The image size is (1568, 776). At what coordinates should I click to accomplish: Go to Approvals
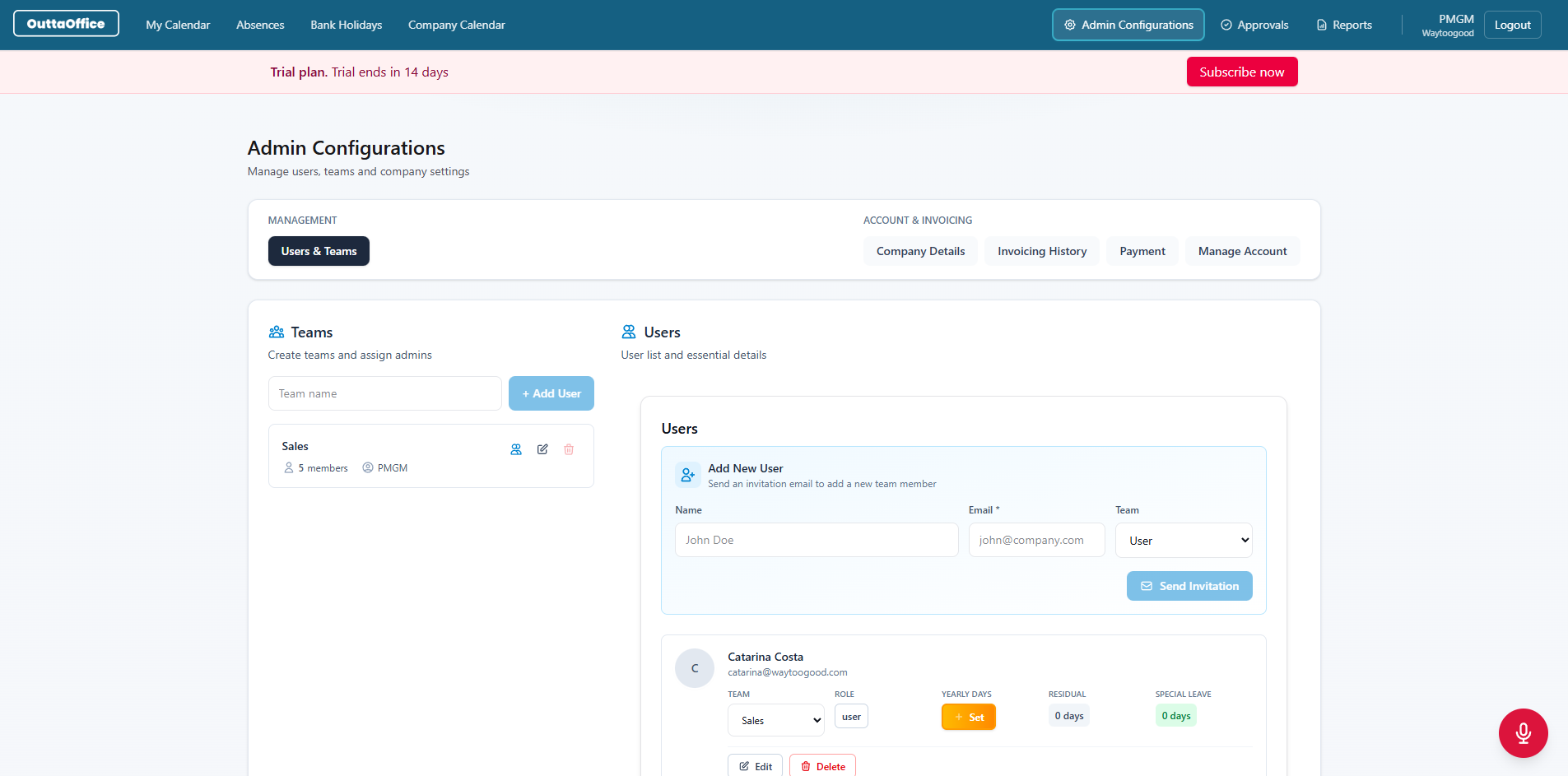1254,25
